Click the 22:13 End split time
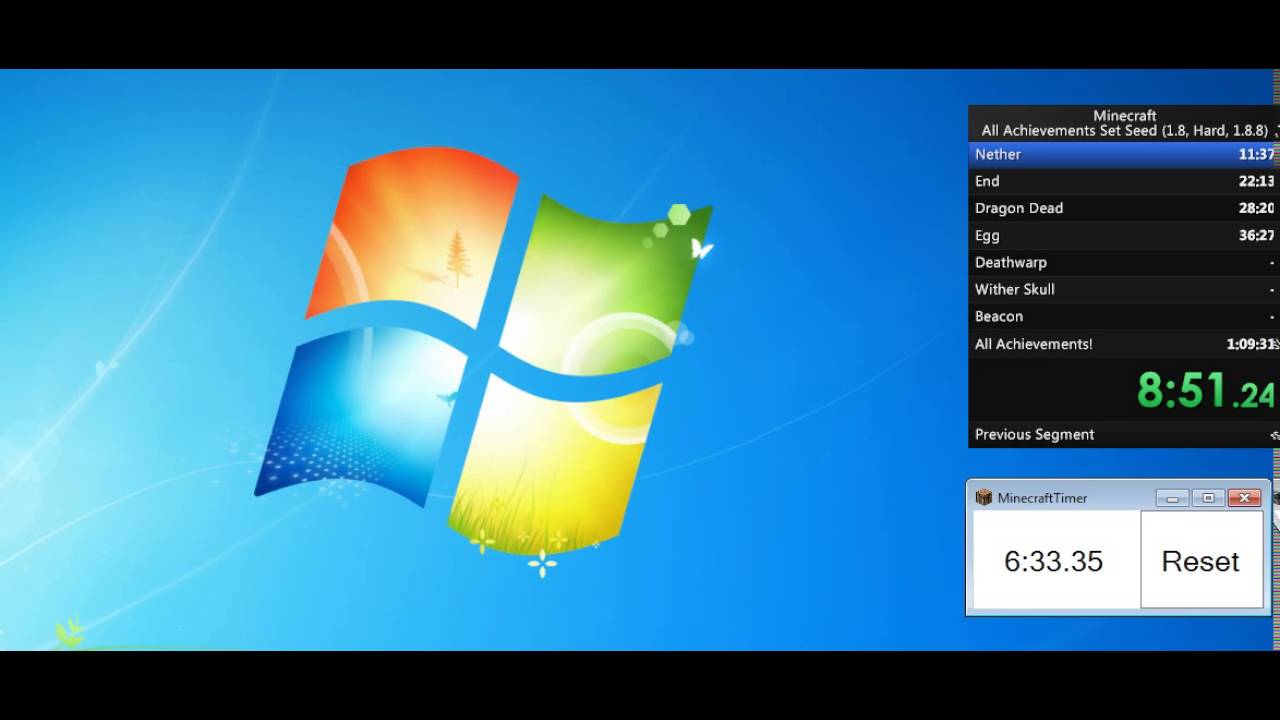The image size is (1280, 720). 1256,181
